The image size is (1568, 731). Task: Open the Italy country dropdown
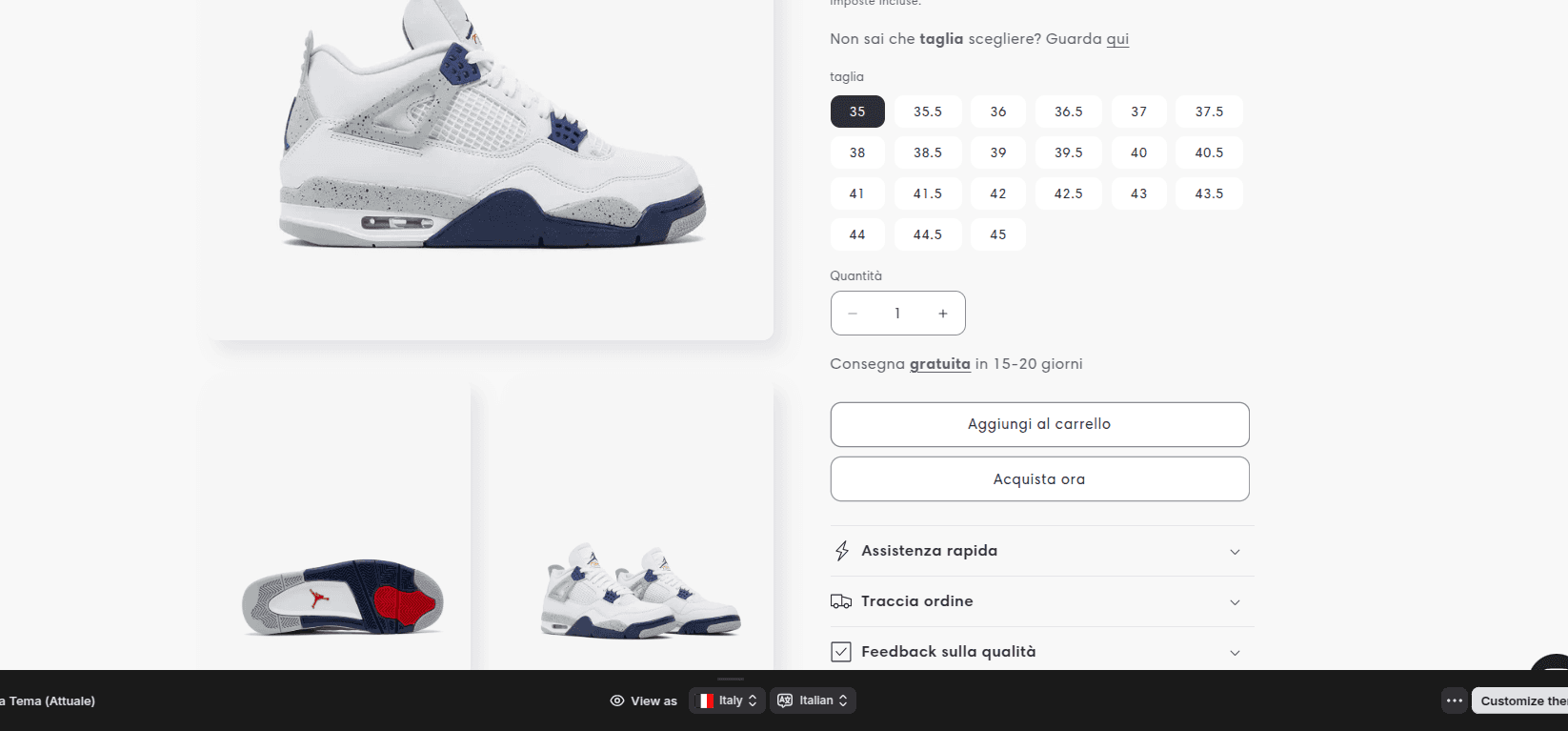pyautogui.click(x=728, y=701)
